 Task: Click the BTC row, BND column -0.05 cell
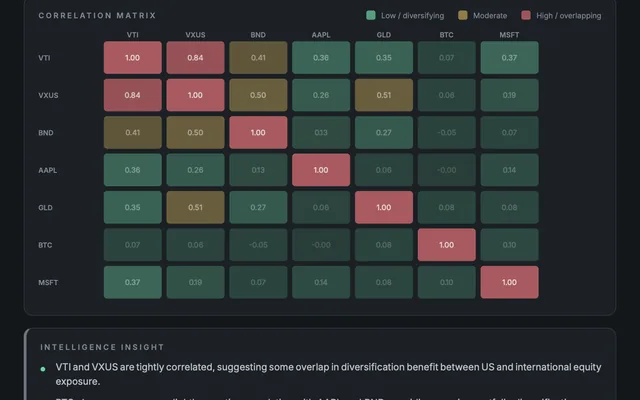[258, 245]
